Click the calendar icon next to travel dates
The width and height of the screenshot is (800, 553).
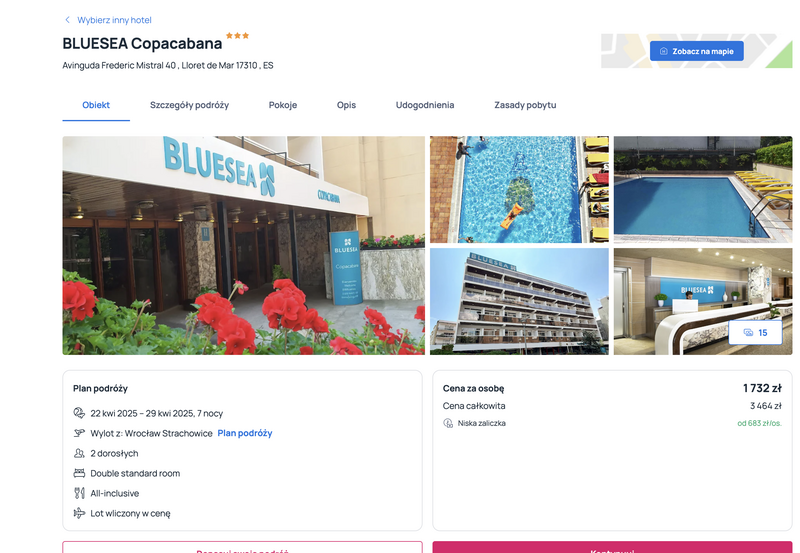79,413
